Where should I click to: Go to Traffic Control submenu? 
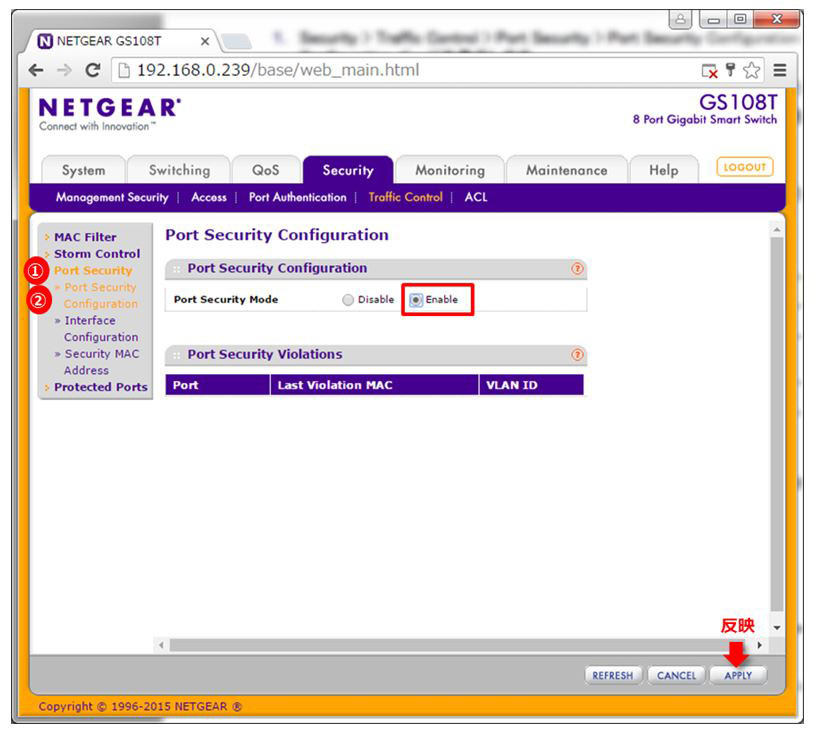pos(405,197)
